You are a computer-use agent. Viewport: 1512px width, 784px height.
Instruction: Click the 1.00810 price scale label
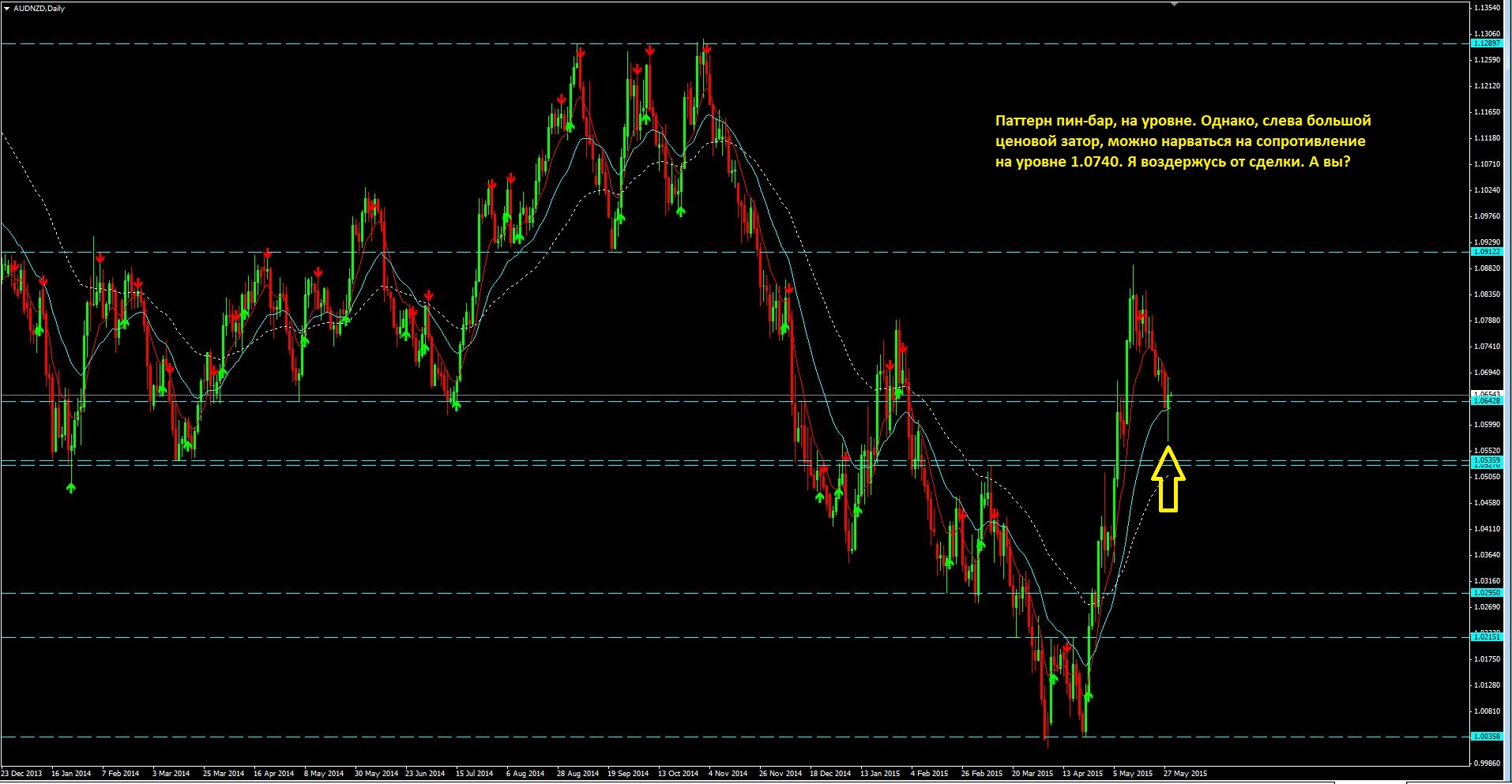point(1488,711)
